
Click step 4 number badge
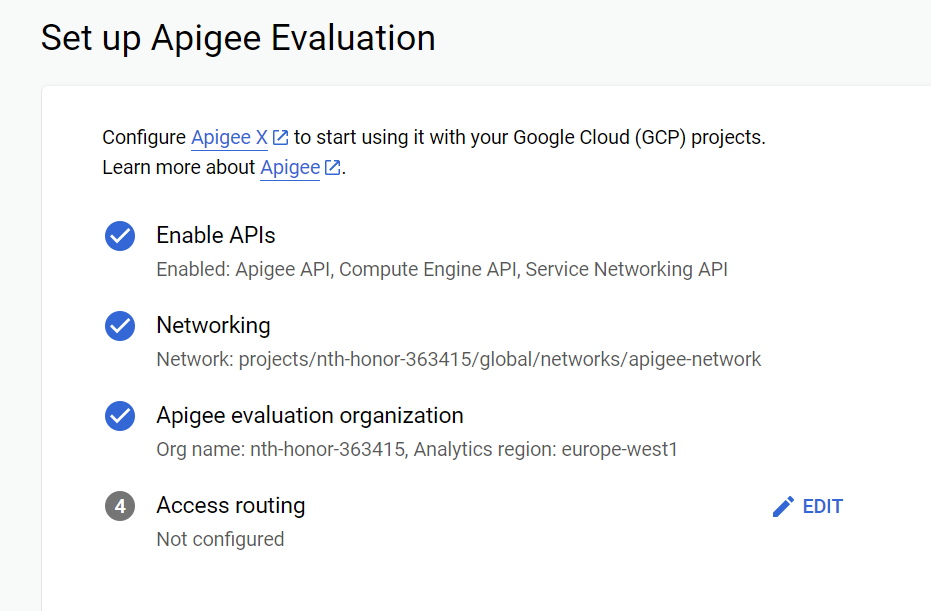click(x=120, y=506)
